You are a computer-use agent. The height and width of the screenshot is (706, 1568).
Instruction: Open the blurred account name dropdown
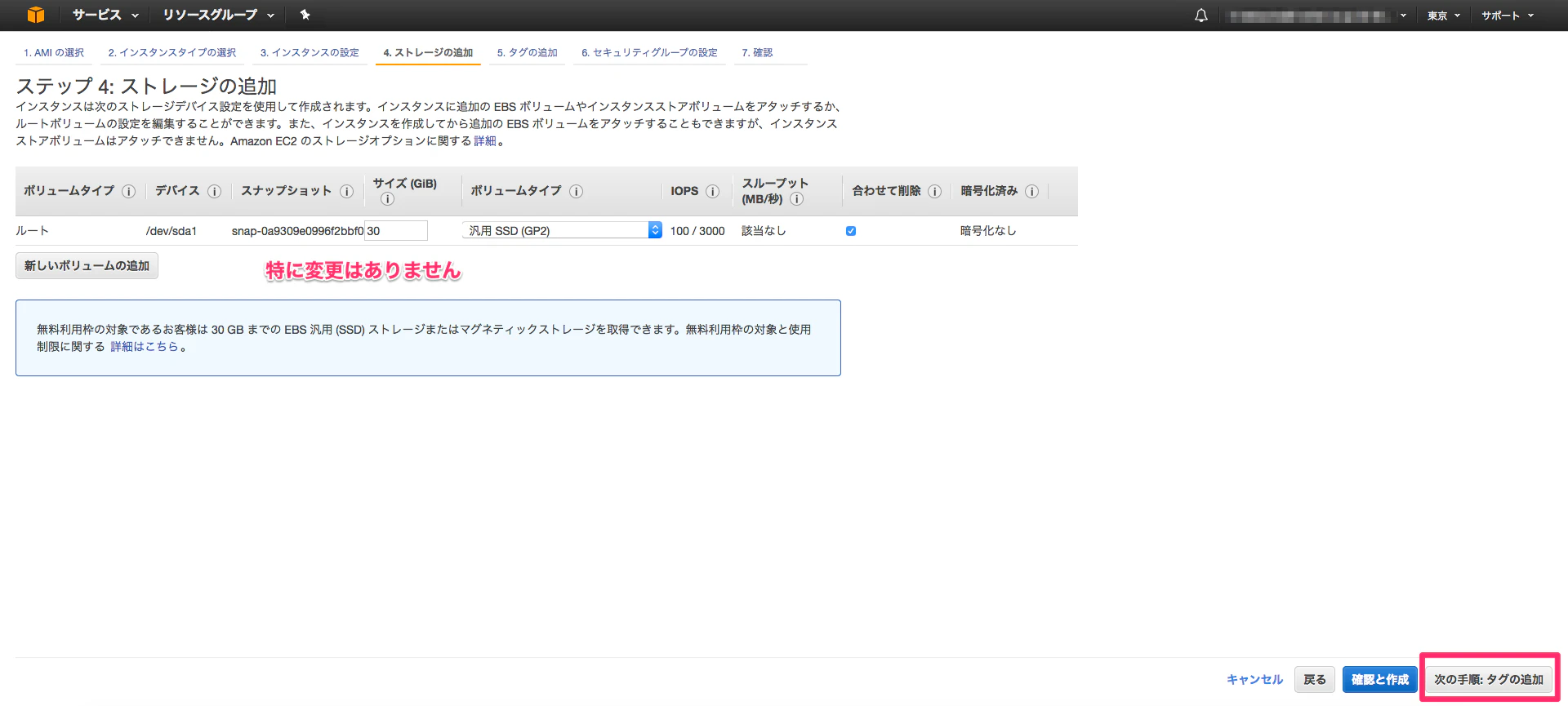1318,16
